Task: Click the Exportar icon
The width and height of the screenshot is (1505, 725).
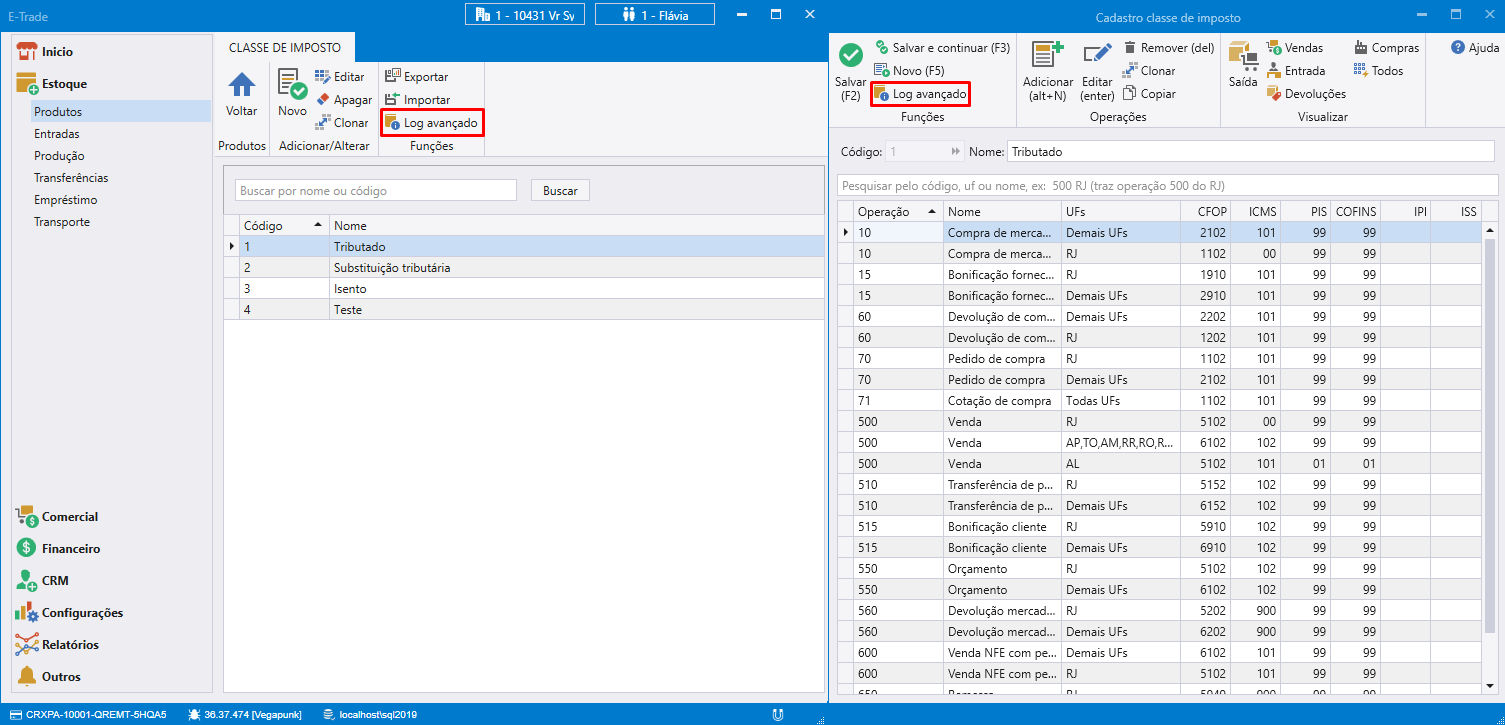Action: (x=393, y=77)
